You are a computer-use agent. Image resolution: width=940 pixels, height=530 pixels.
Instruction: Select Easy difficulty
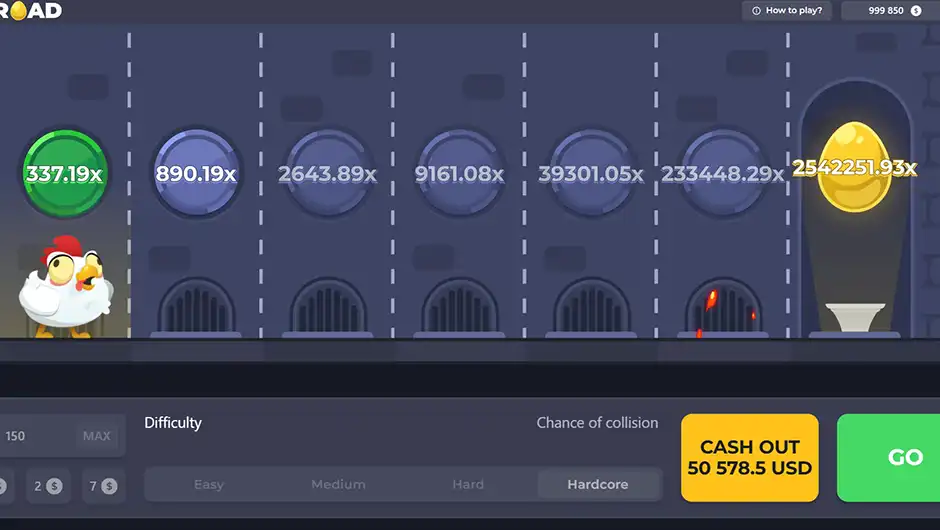(209, 484)
